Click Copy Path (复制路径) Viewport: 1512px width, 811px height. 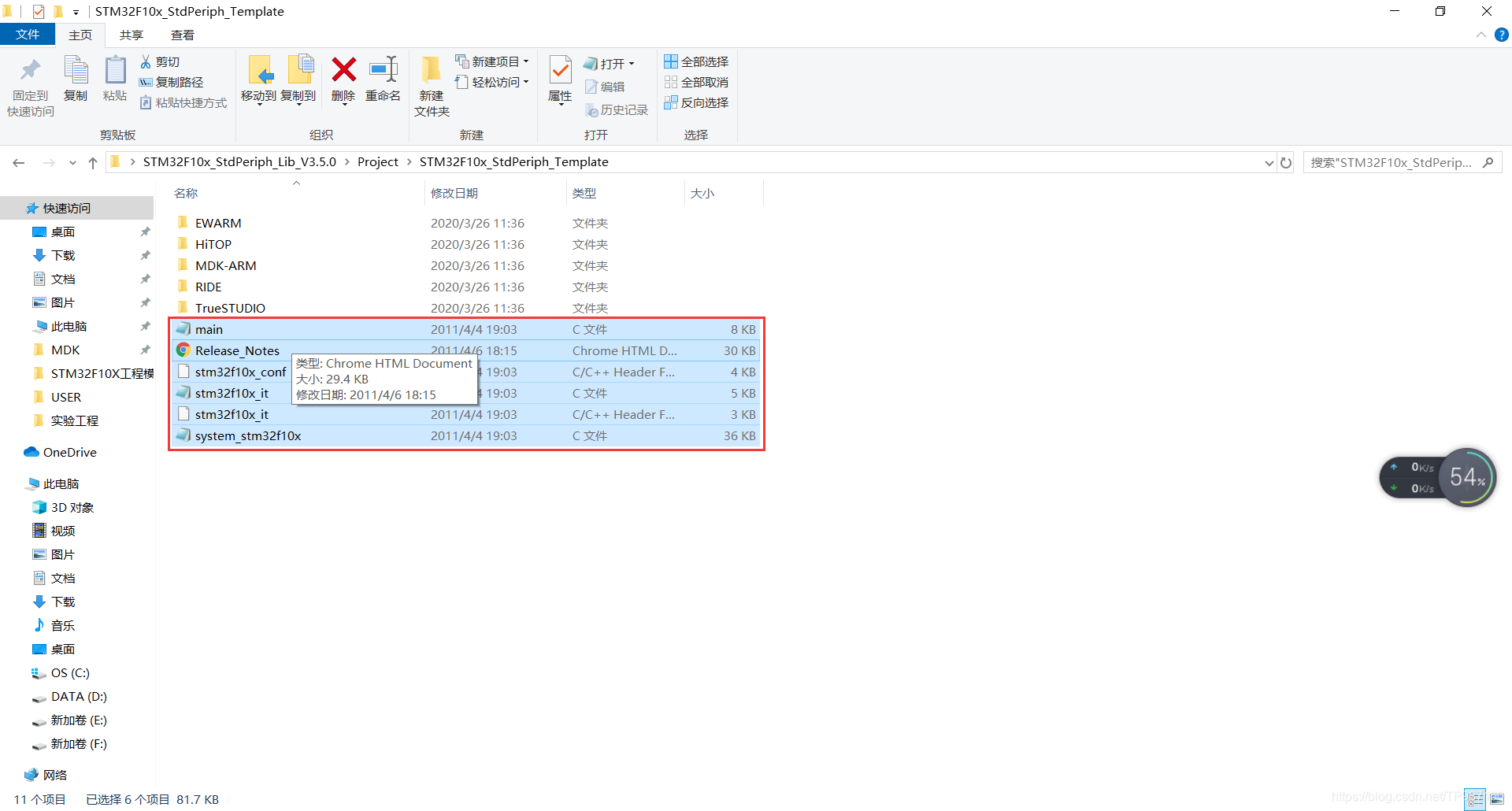[171, 82]
